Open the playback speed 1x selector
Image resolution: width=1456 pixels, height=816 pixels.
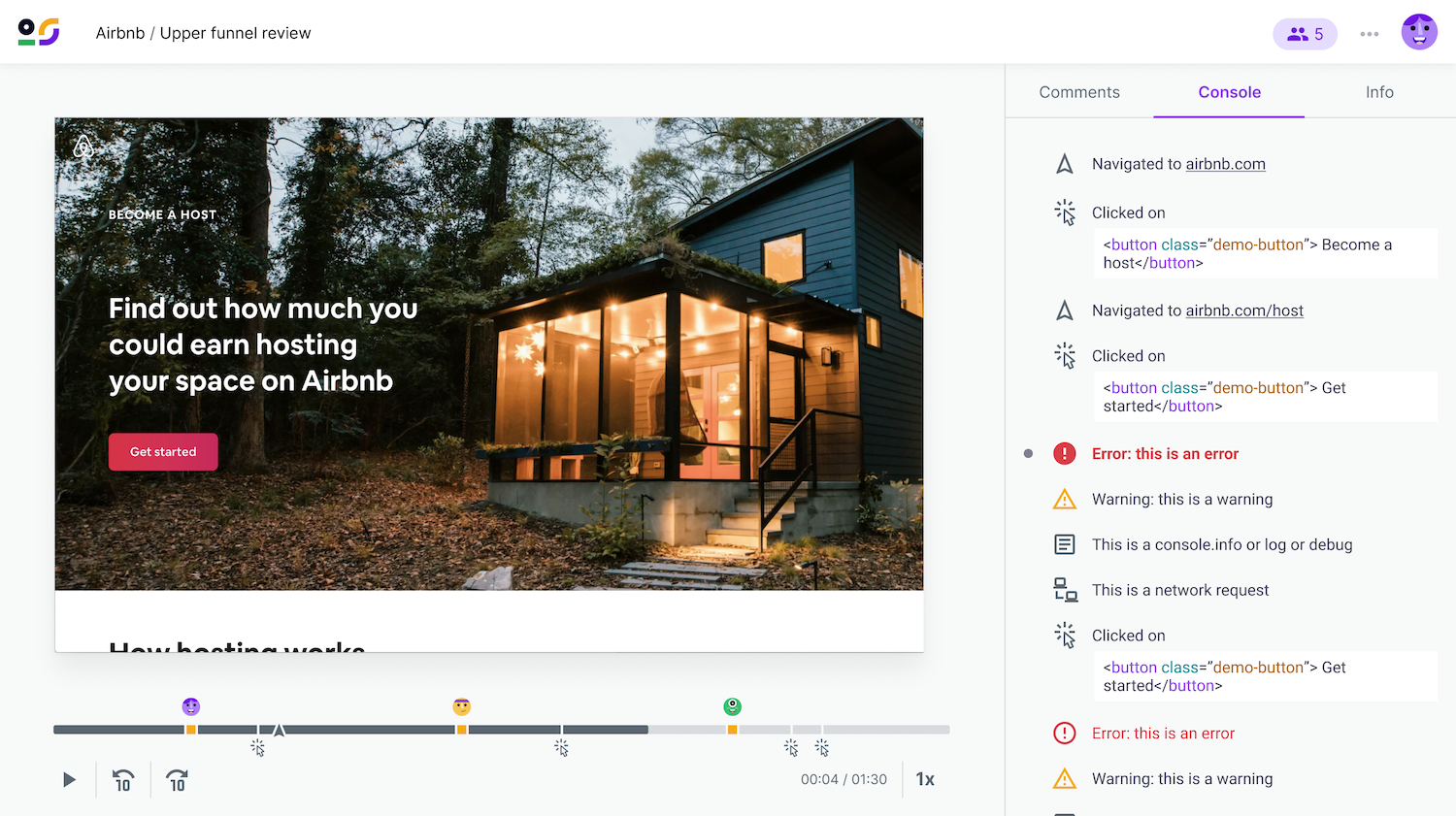pyautogui.click(x=925, y=779)
